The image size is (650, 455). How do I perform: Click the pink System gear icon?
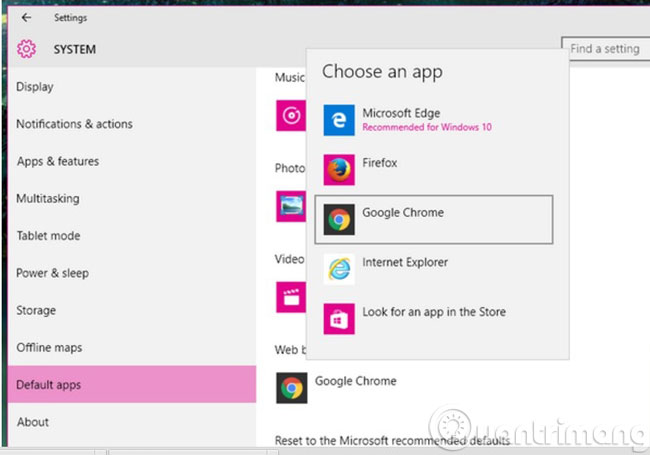27,49
